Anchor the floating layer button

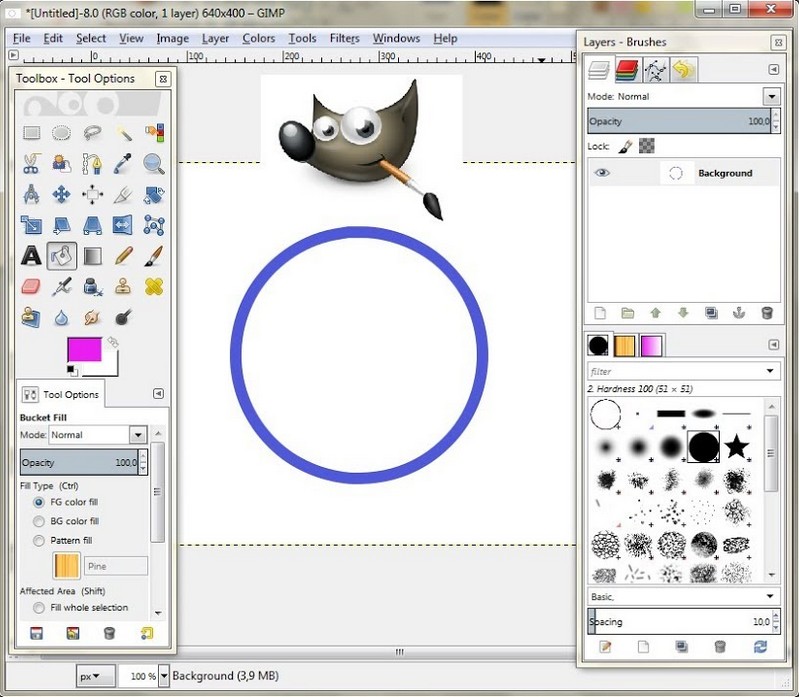click(x=739, y=313)
